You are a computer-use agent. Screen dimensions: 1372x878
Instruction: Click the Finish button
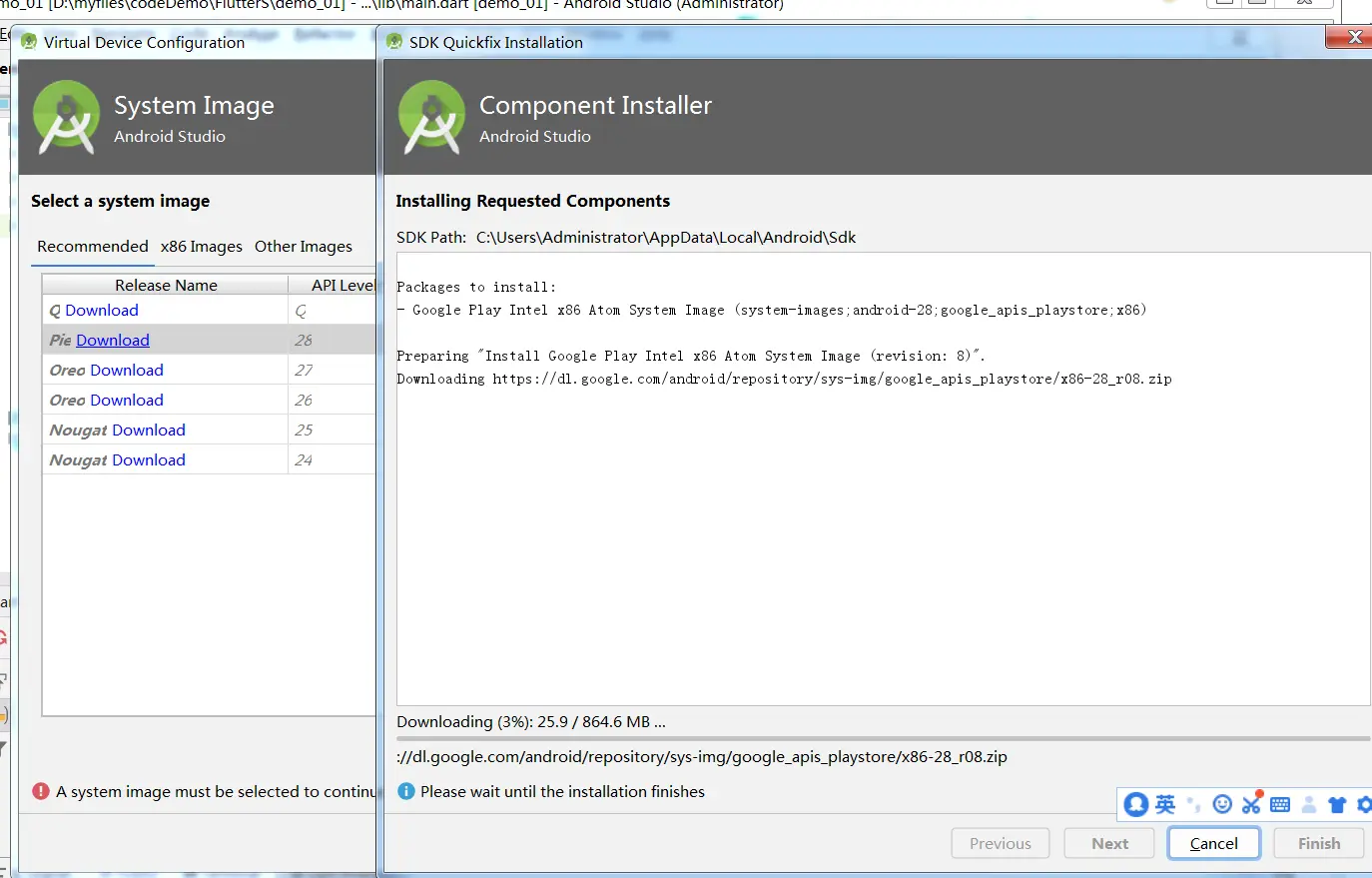pos(1319,843)
